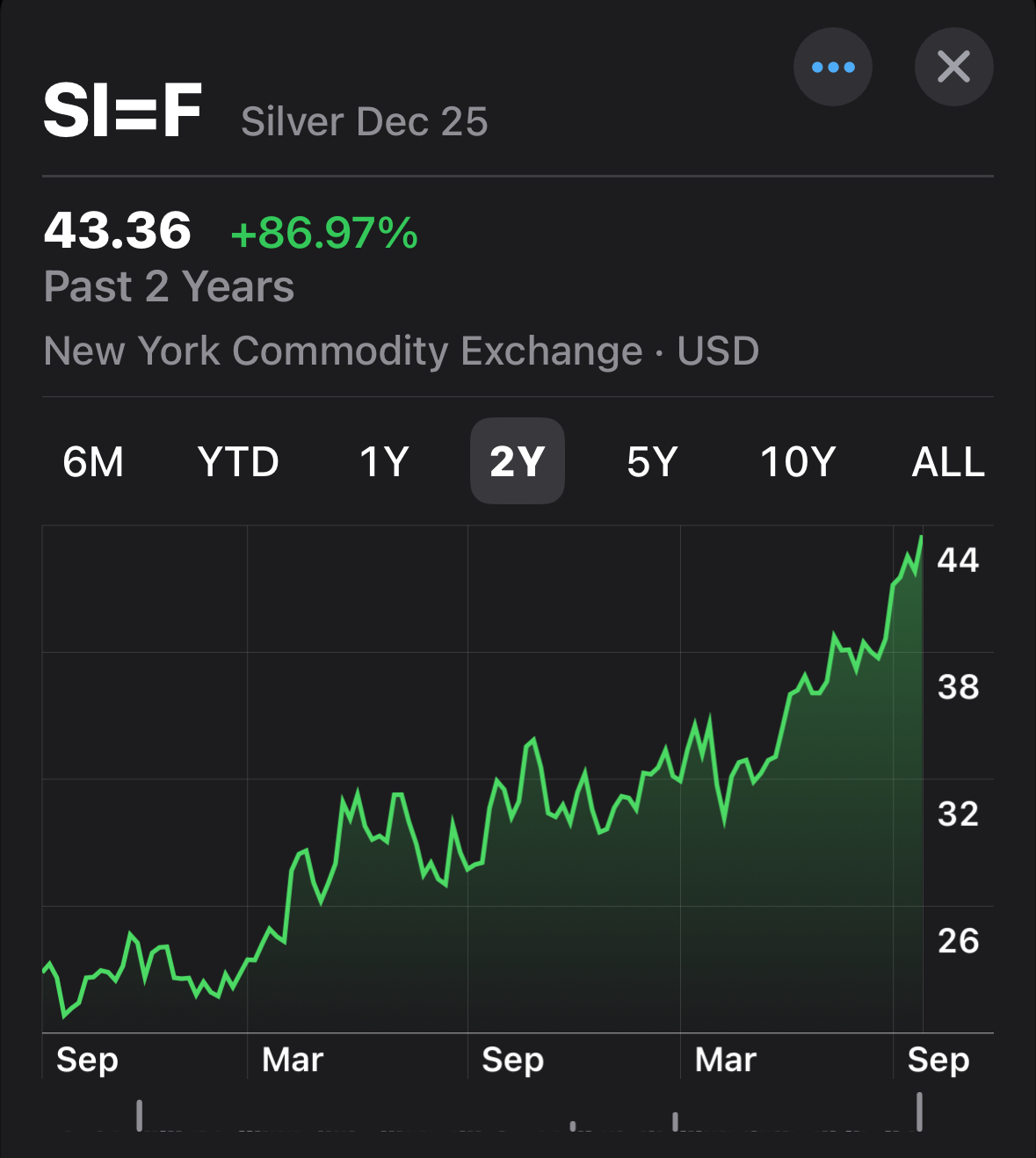Screen dimensions: 1036x1158
Task: Select the 6M time range
Action: (x=93, y=462)
